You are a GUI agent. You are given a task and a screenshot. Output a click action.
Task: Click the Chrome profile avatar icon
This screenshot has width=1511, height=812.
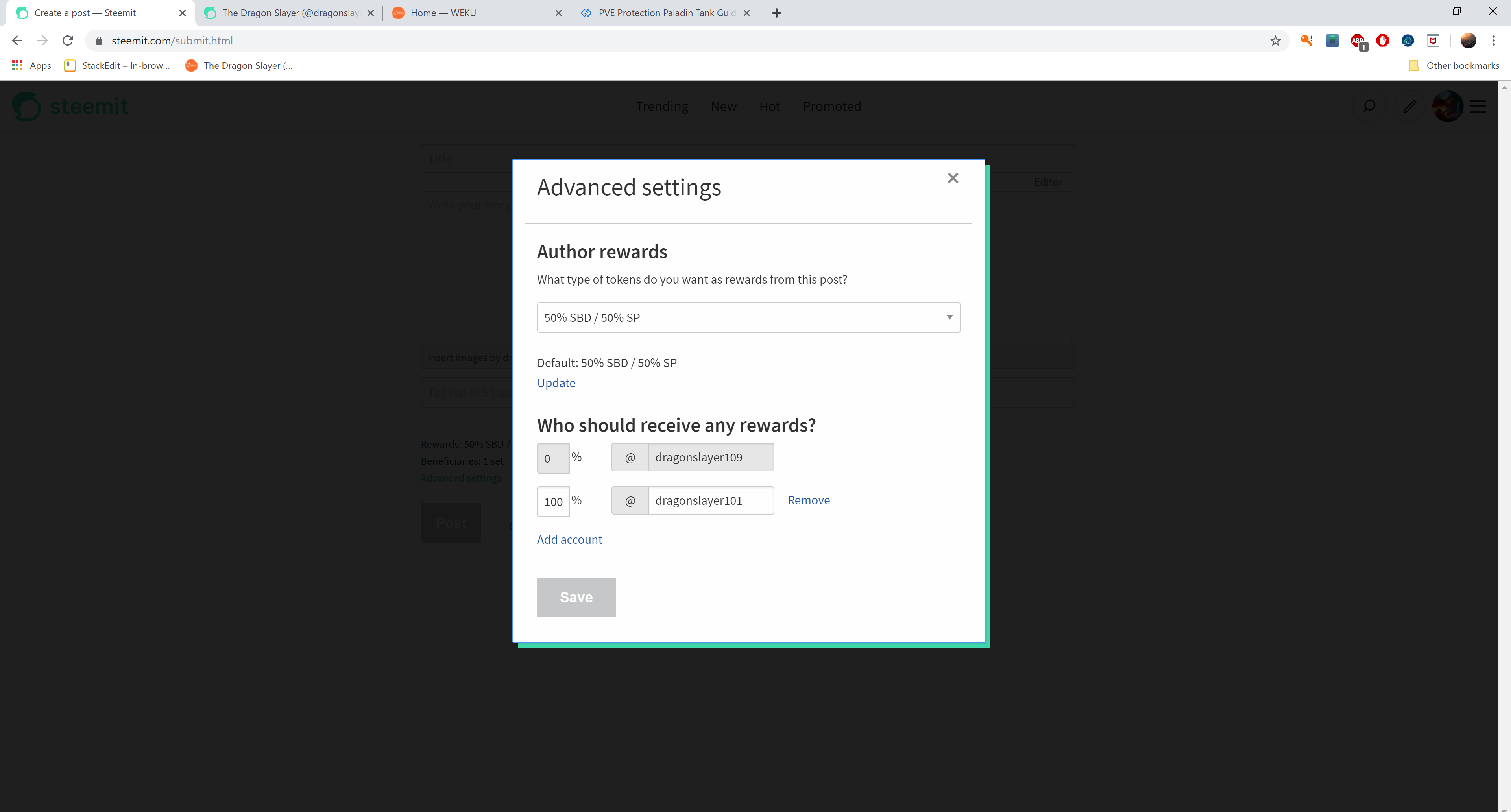point(1468,41)
